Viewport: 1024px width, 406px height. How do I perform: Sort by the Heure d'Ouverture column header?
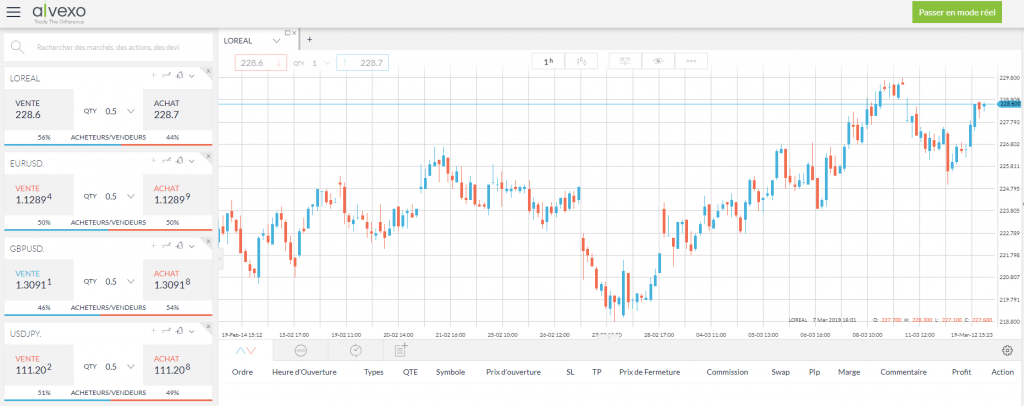(304, 372)
